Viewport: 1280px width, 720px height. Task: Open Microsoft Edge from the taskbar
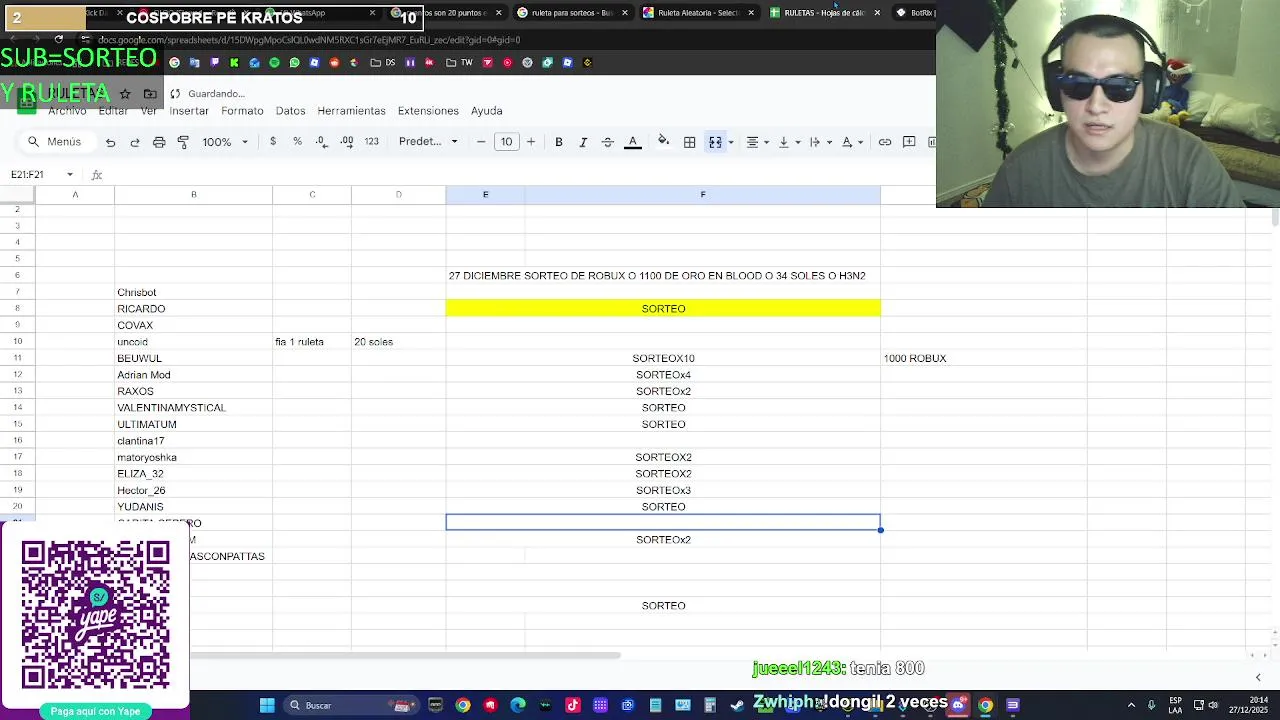click(x=518, y=706)
